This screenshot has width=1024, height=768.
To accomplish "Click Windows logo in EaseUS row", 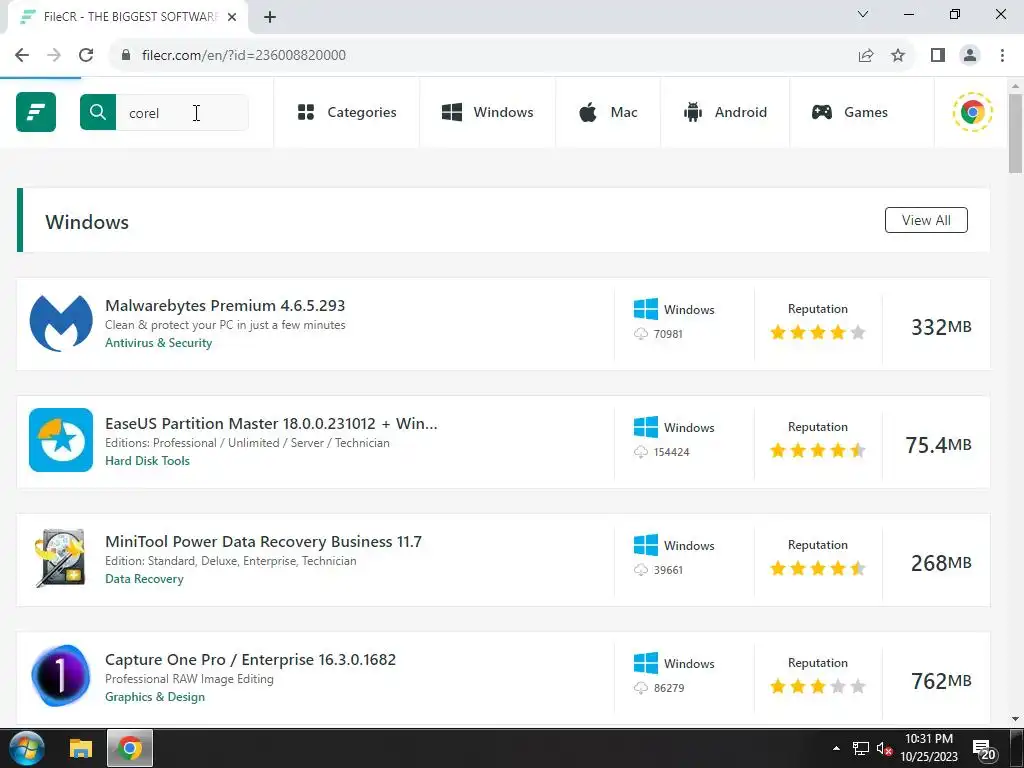I will pyautogui.click(x=646, y=427).
